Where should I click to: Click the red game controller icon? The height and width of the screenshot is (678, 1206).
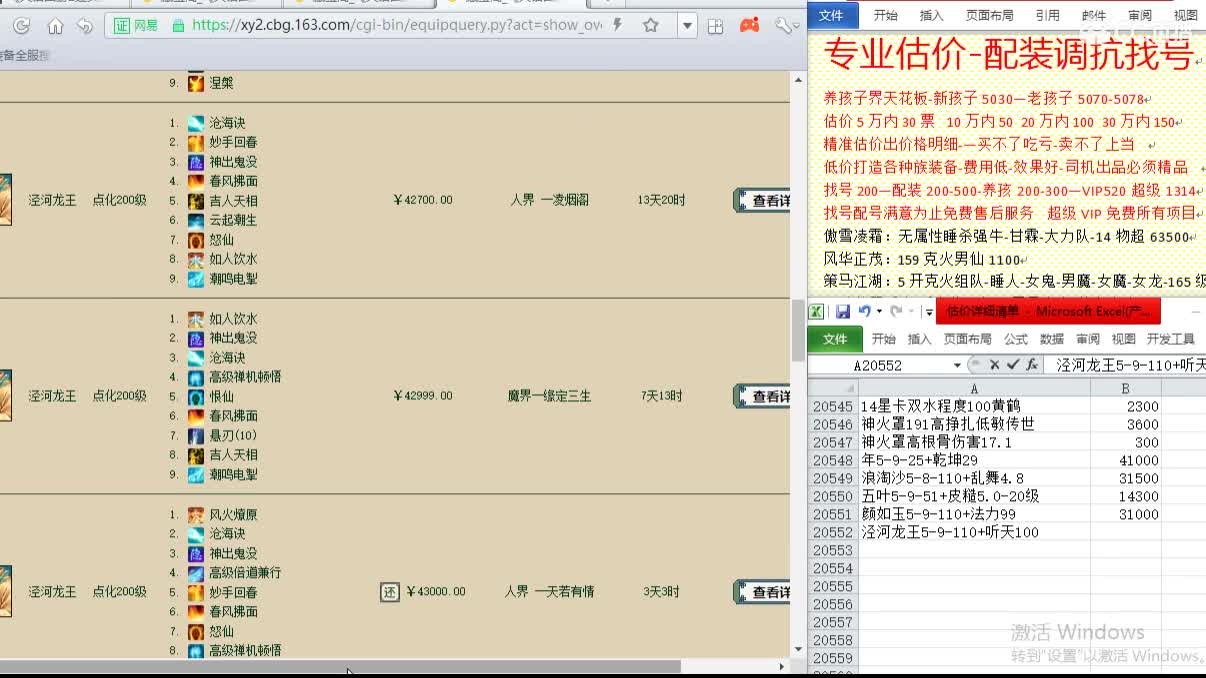coord(749,26)
